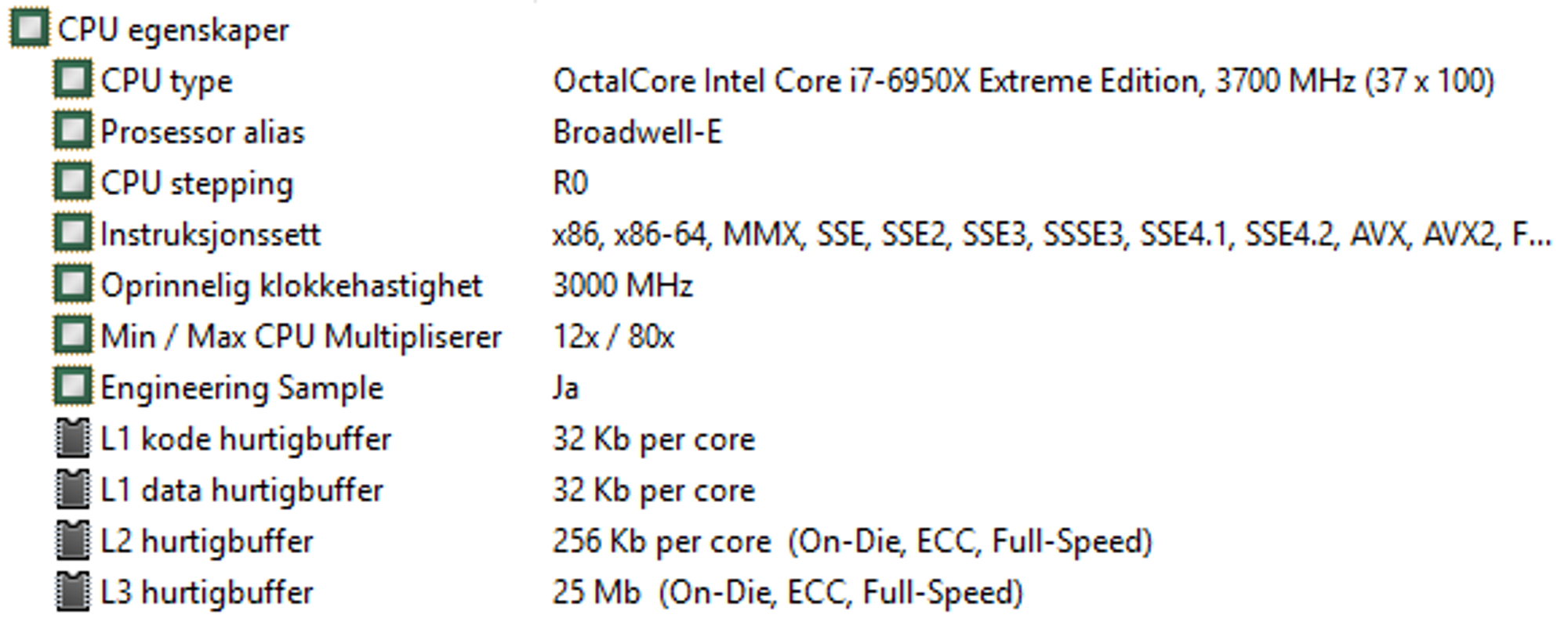
Task: Click the L2 hurtigbuffer memory icon
Action: pyautogui.click(x=73, y=541)
